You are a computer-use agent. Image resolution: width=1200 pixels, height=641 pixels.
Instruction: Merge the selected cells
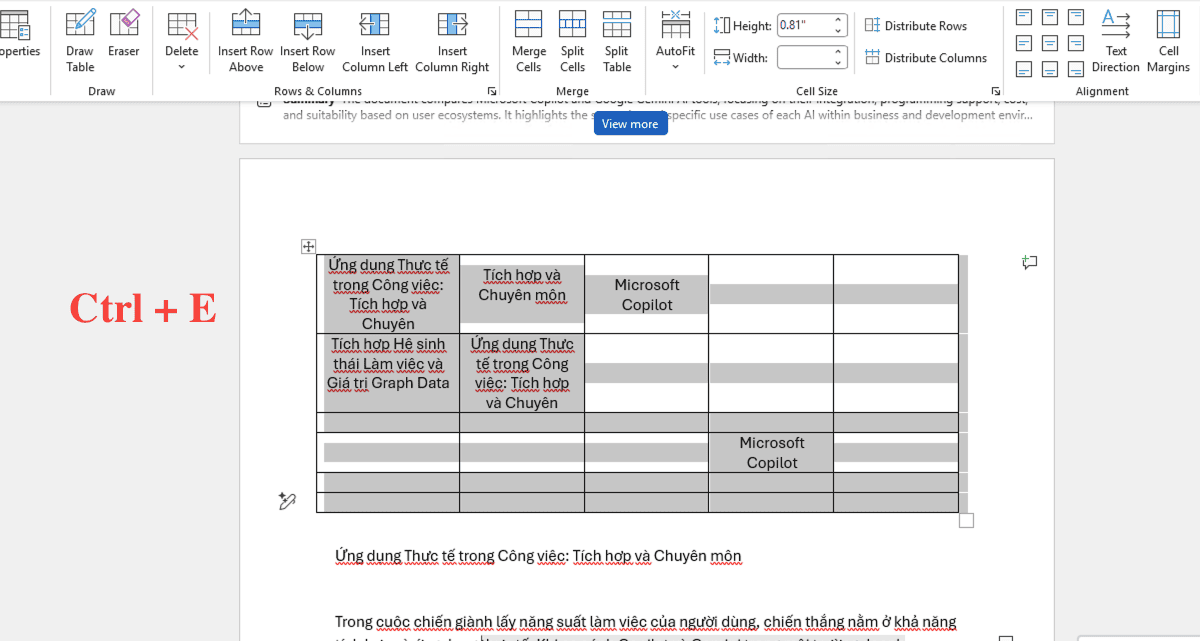click(528, 41)
